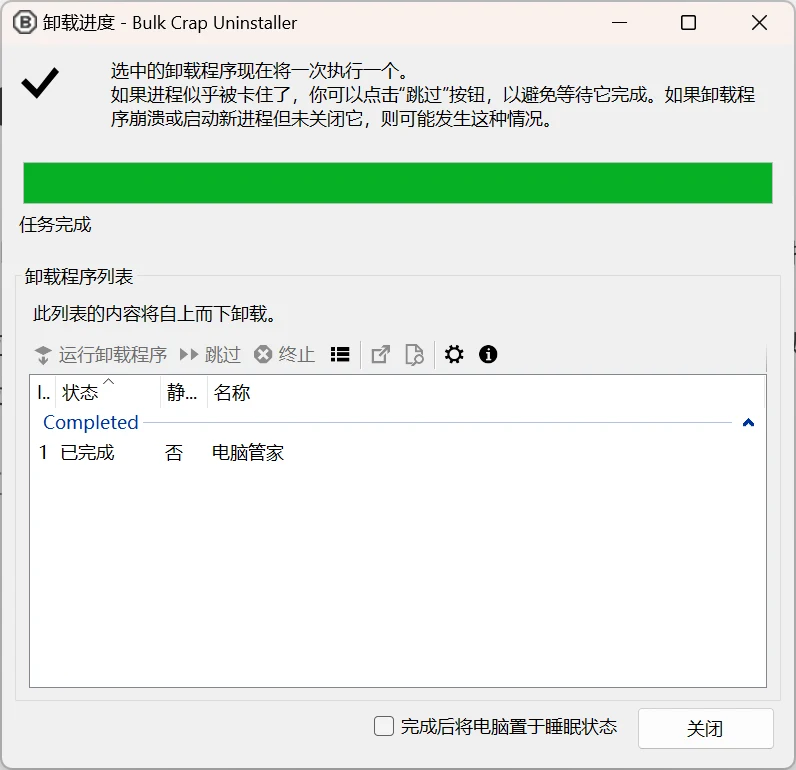Click the open external link icon
The height and width of the screenshot is (770, 796).
coord(381,354)
